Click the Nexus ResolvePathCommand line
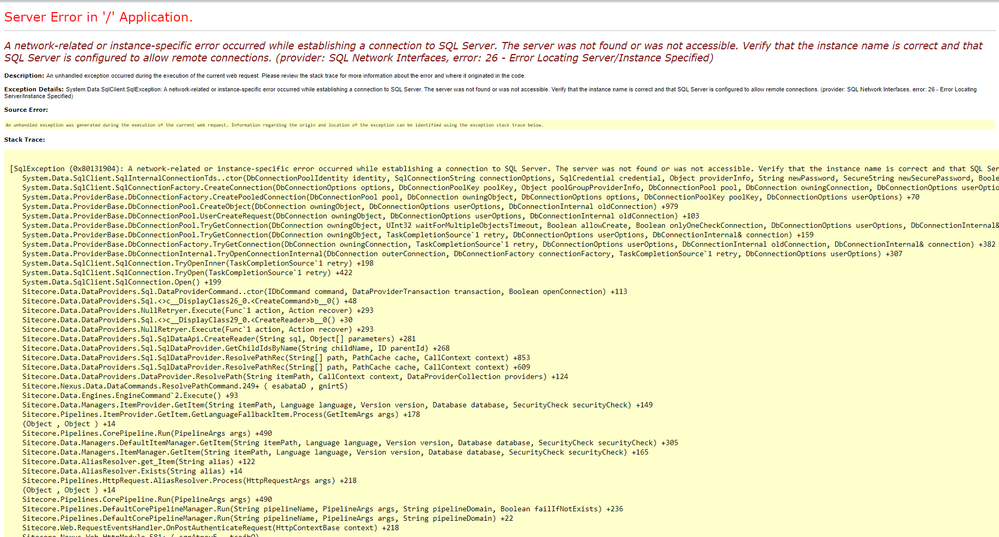This screenshot has height=537, width=999. click(185, 386)
